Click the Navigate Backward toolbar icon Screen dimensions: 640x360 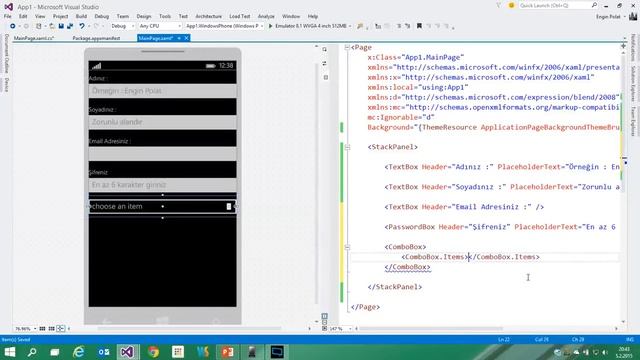pyautogui.click(x=13, y=26)
